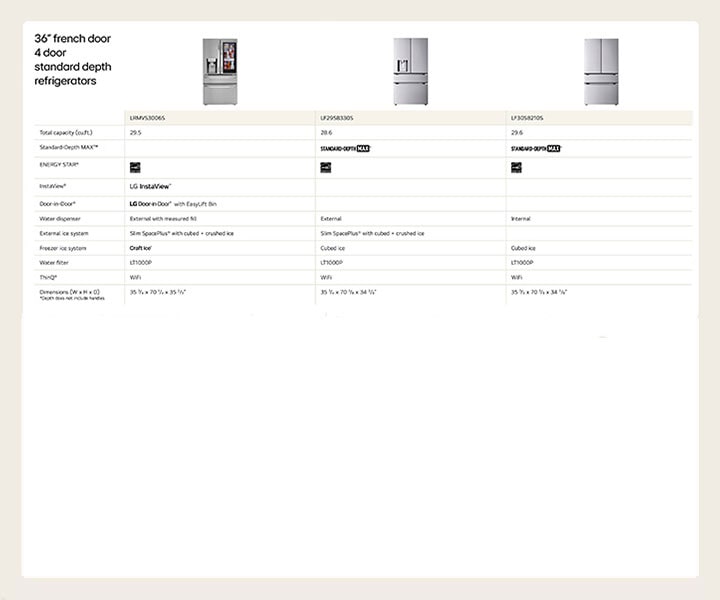
Task: Click the ENERGY STAR icon in the last model column
Action: (x=516, y=168)
